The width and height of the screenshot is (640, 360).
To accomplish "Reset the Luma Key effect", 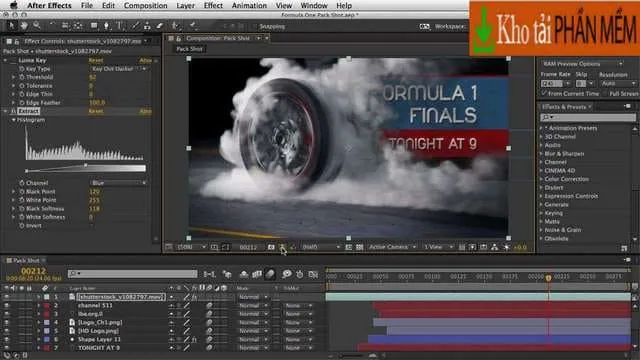I will [96, 60].
